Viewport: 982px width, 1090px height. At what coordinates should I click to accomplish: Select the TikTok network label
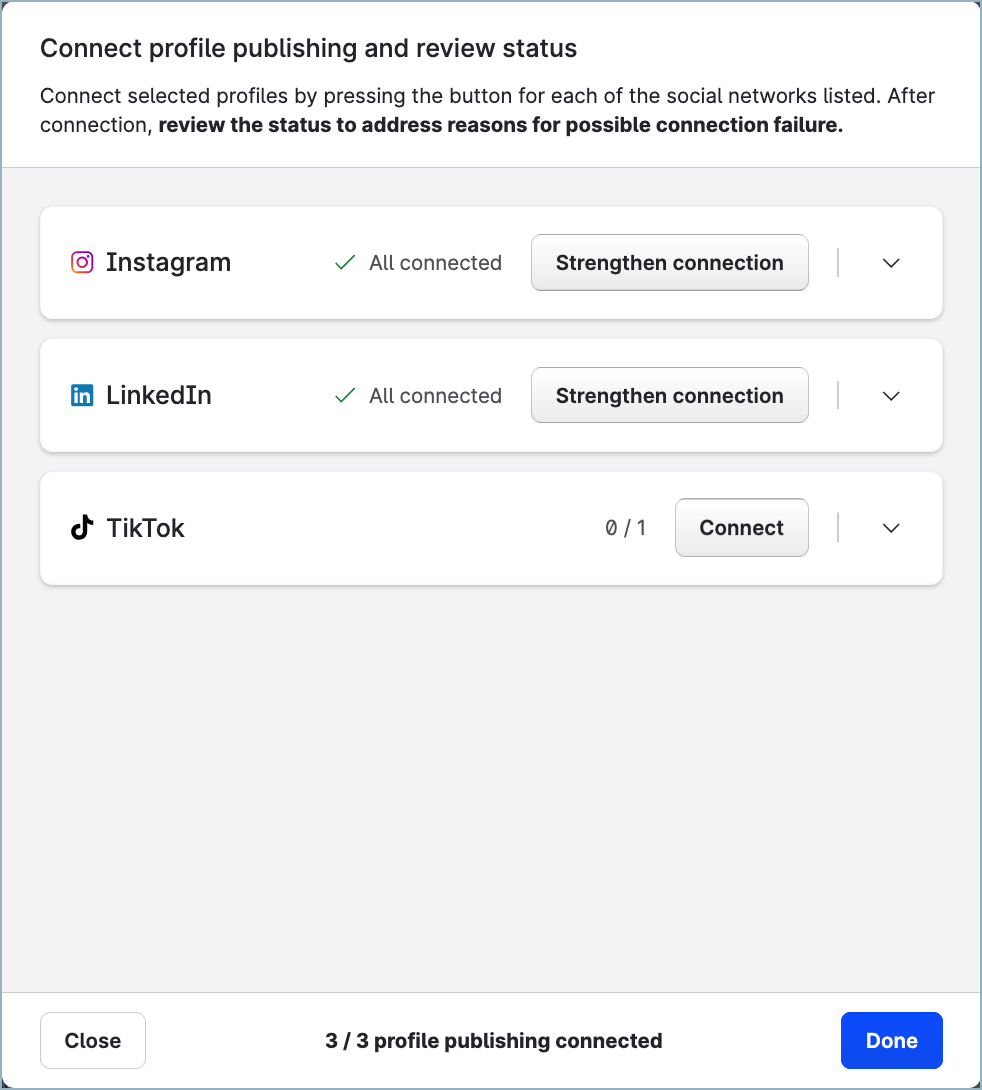coord(146,527)
